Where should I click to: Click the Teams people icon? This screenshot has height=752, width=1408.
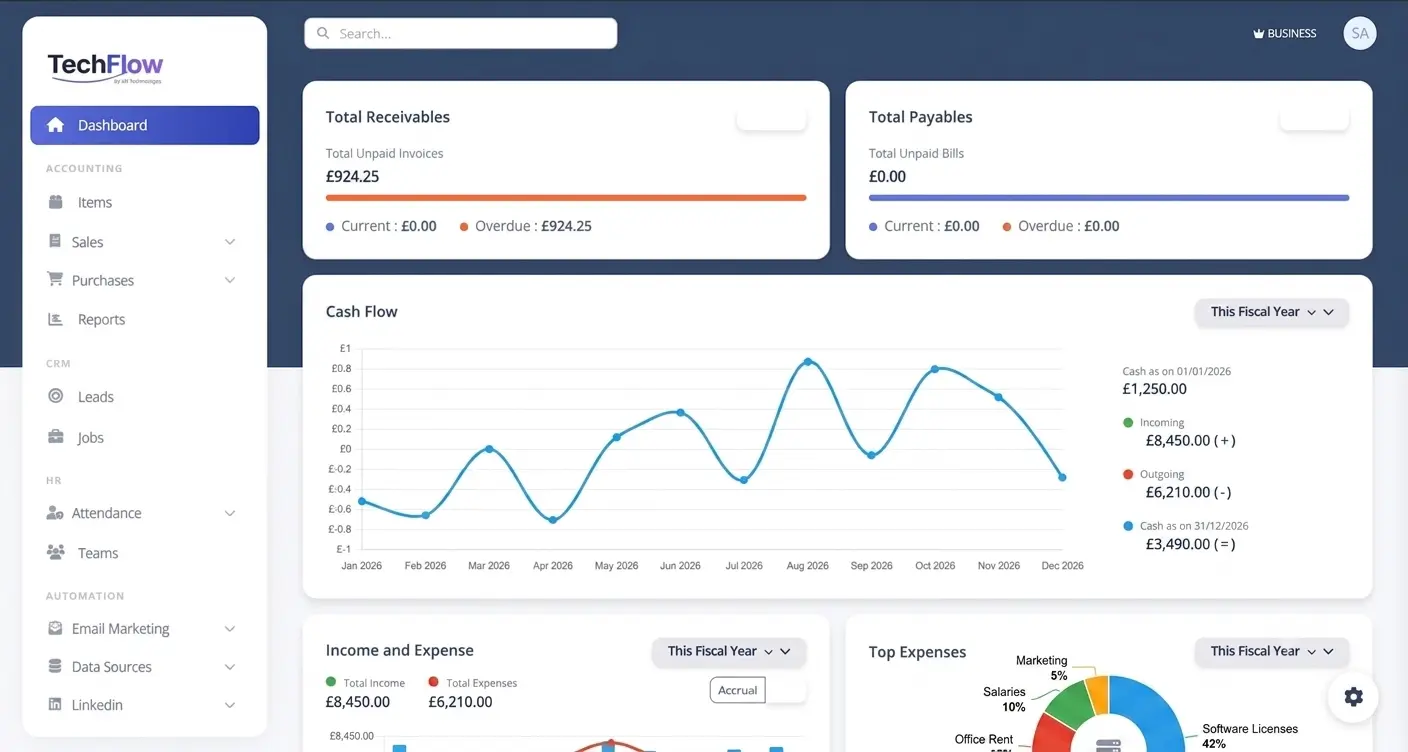pyautogui.click(x=56, y=552)
